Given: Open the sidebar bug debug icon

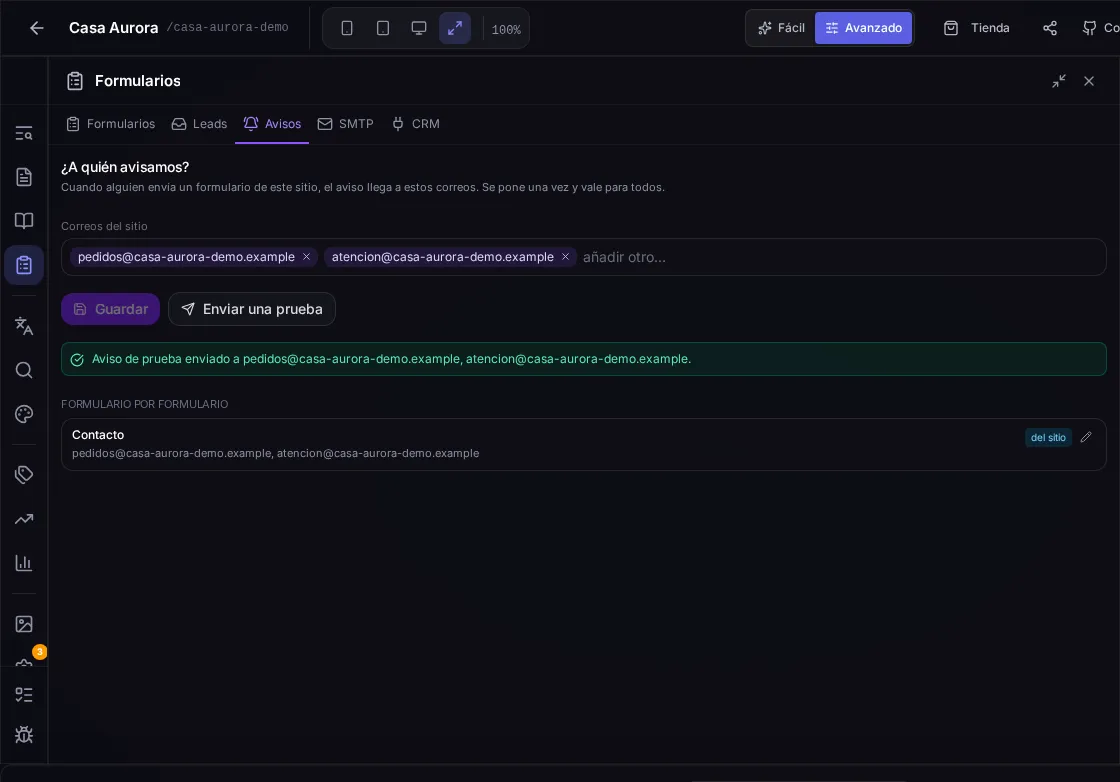Looking at the screenshot, I should click(x=24, y=734).
